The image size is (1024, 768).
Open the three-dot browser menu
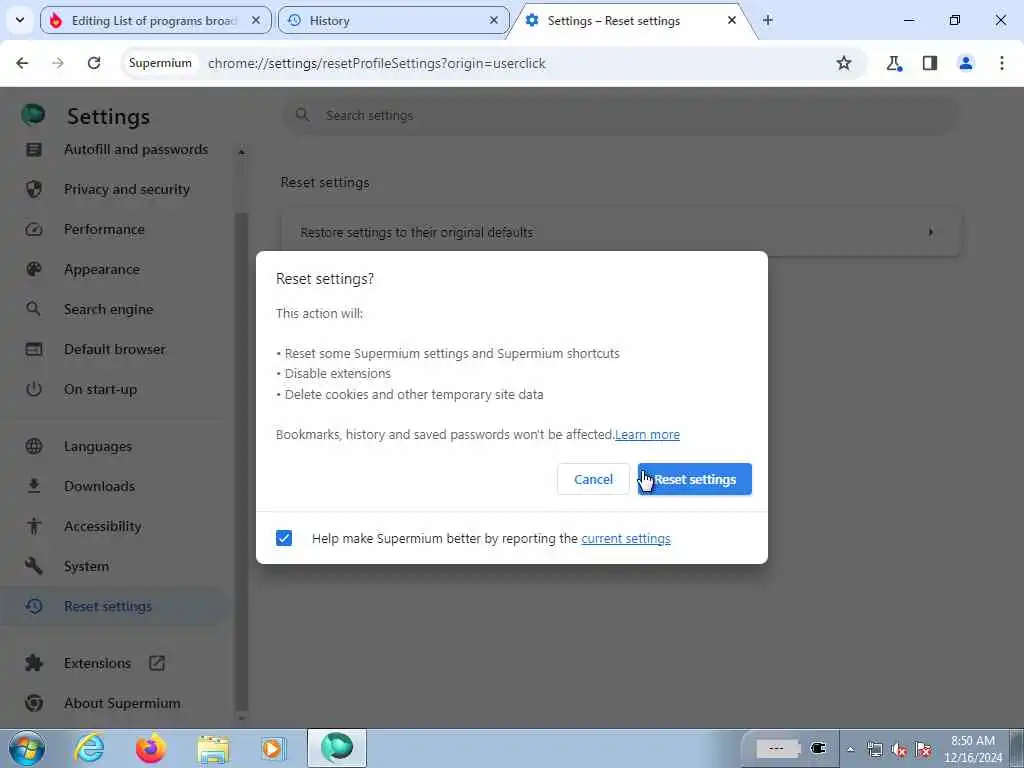click(1002, 63)
